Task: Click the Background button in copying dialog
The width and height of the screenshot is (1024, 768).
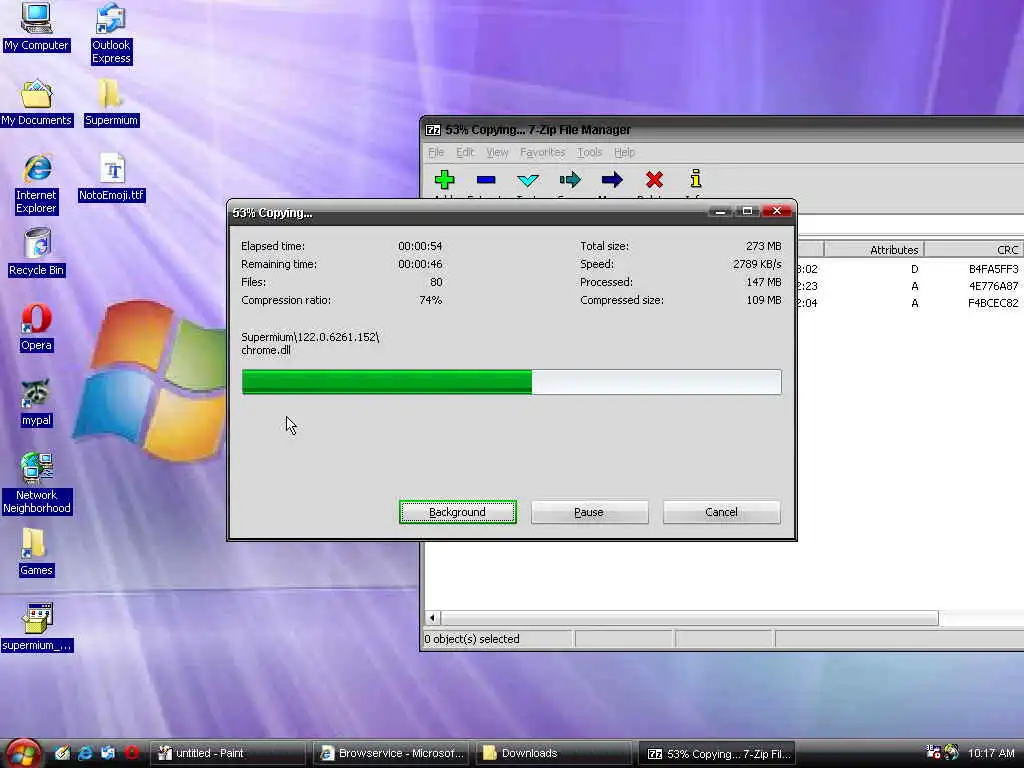Action: pos(458,512)
